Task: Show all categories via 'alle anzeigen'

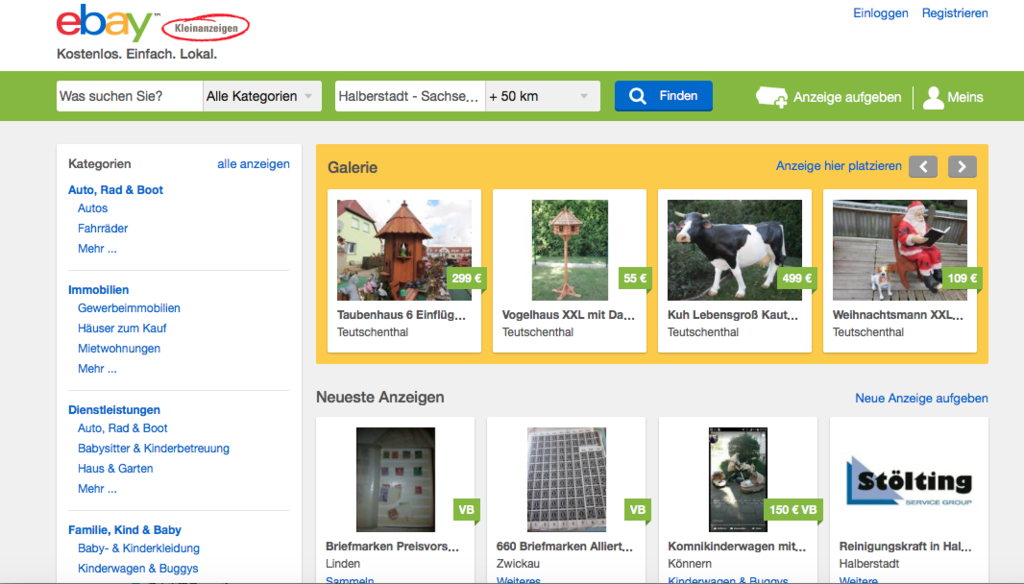Action: [253, 164]
